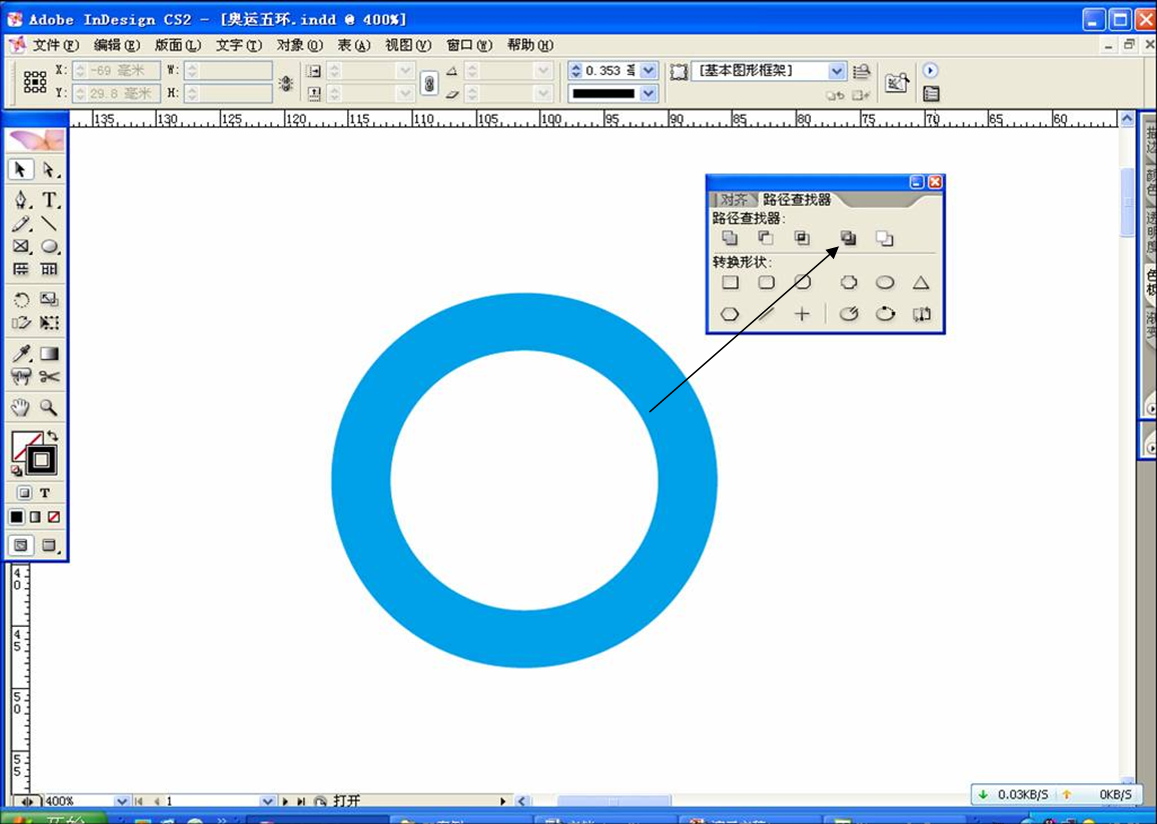Click the X coordinate input field
Screen dimensions: 1157x824
(116, 71)
